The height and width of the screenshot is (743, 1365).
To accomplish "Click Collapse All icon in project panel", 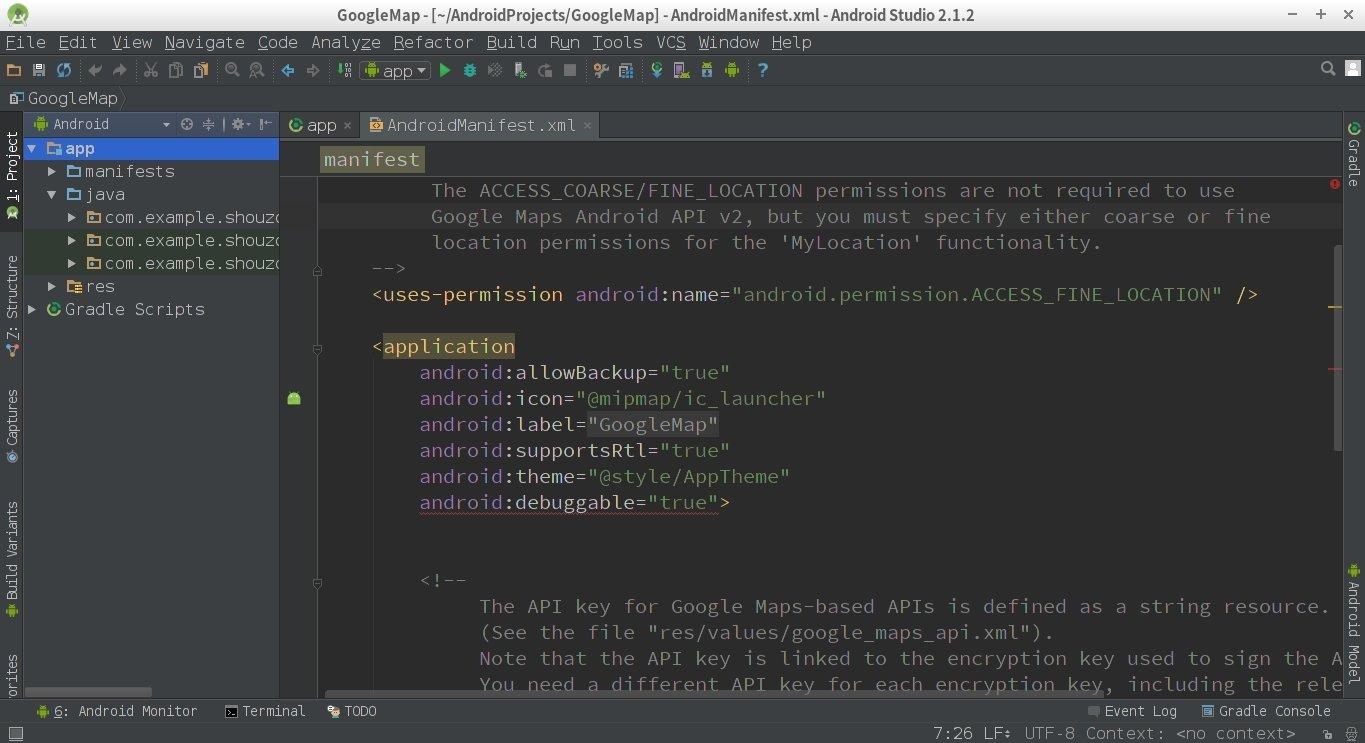I will pos(208,124).
